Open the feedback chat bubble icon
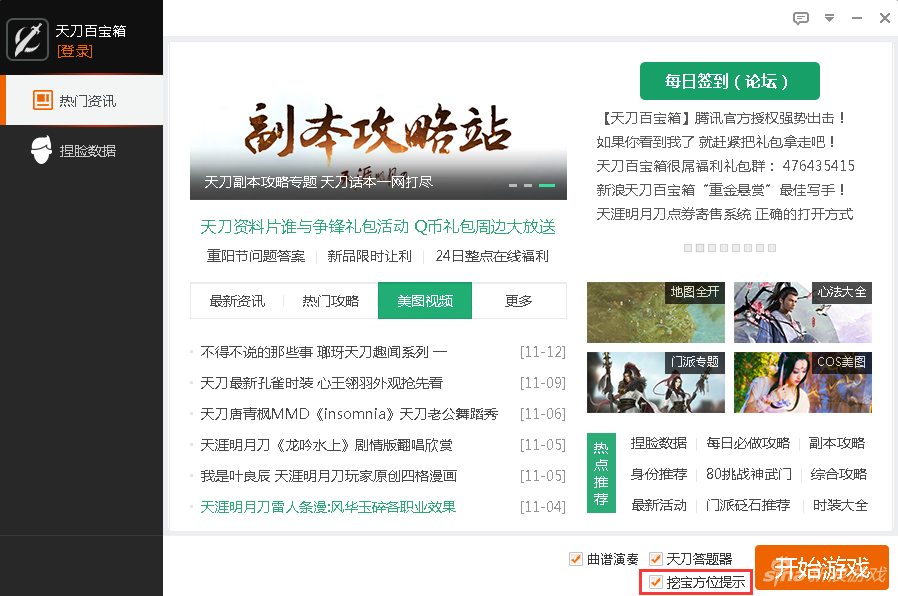The width and height of the screenshot is (898, 596). 801,18
